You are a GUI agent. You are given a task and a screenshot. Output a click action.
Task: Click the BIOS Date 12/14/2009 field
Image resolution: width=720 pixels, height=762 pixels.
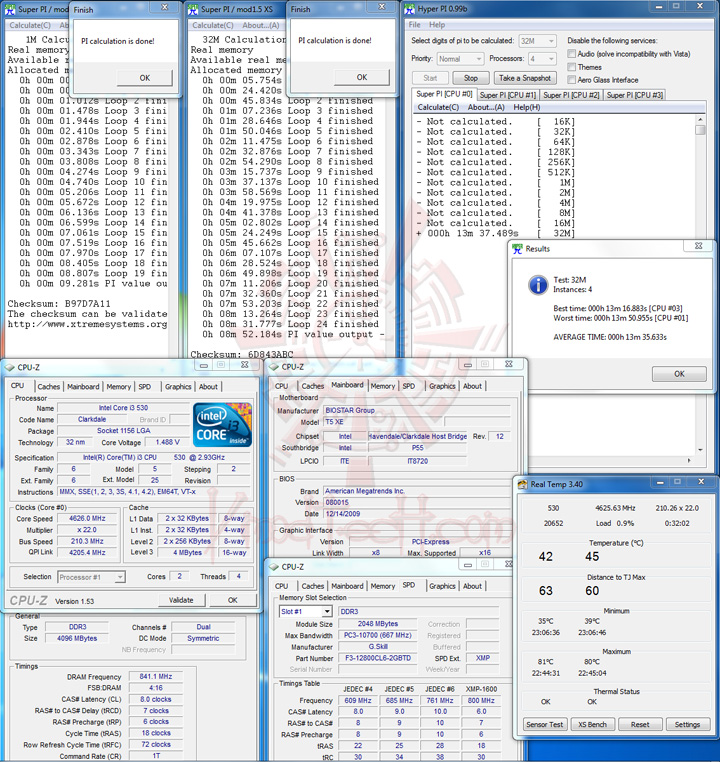pyautogui.click(x=417, y=514)
